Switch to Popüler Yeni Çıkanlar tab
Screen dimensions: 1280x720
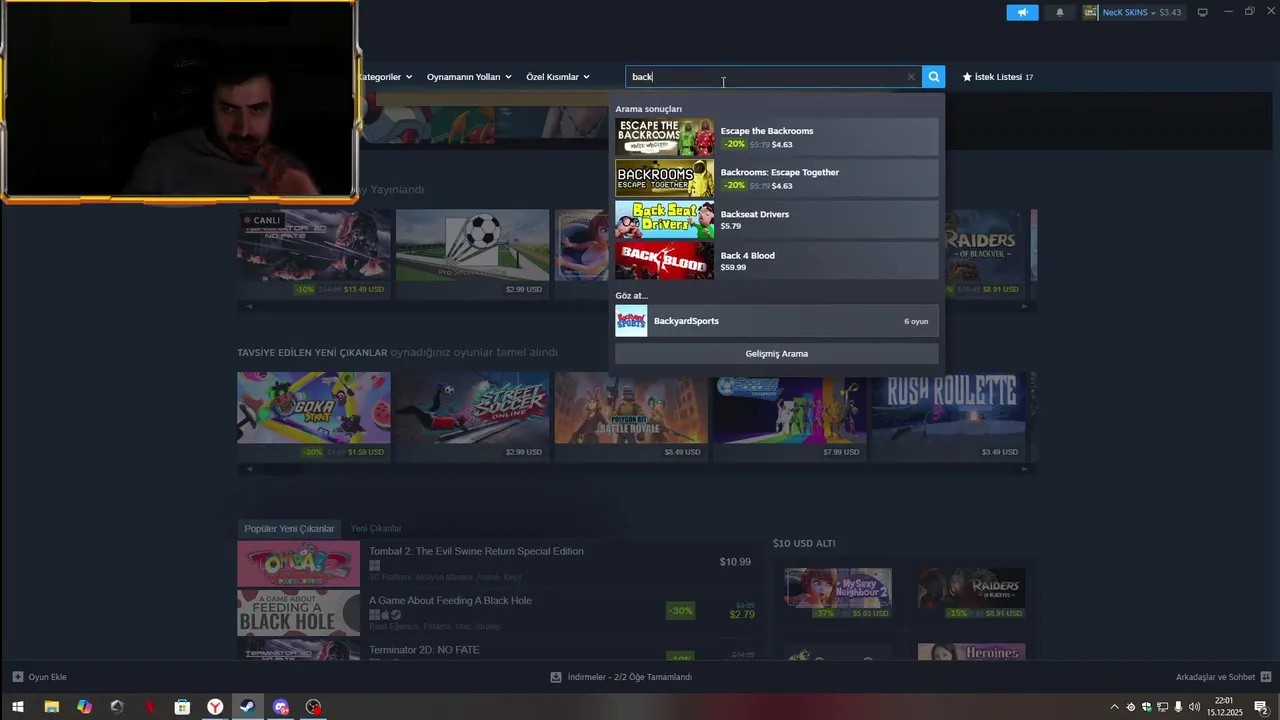pos(289,528)
